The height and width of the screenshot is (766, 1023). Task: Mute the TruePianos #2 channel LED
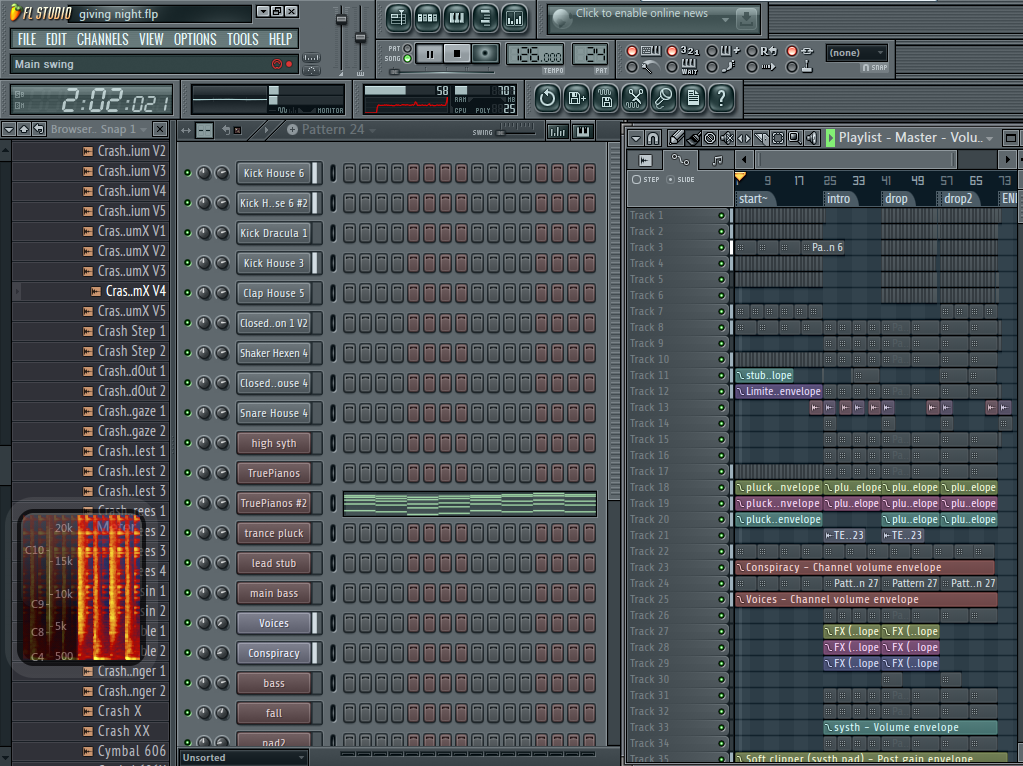pyautogui.click(x=188, y=503)
